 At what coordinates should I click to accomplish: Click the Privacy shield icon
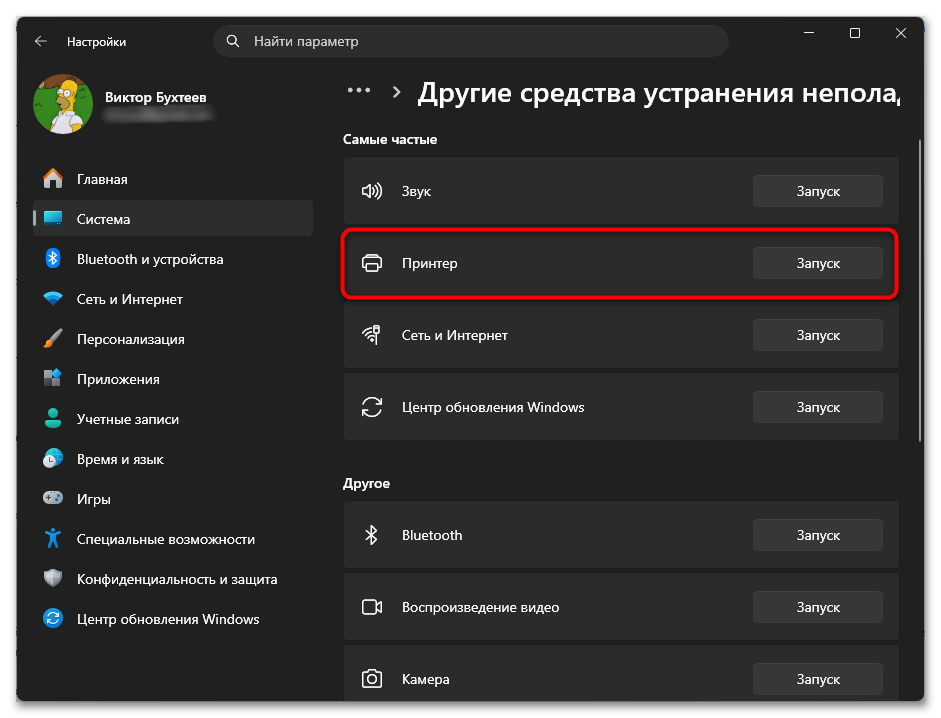click(x=53, y=579)
